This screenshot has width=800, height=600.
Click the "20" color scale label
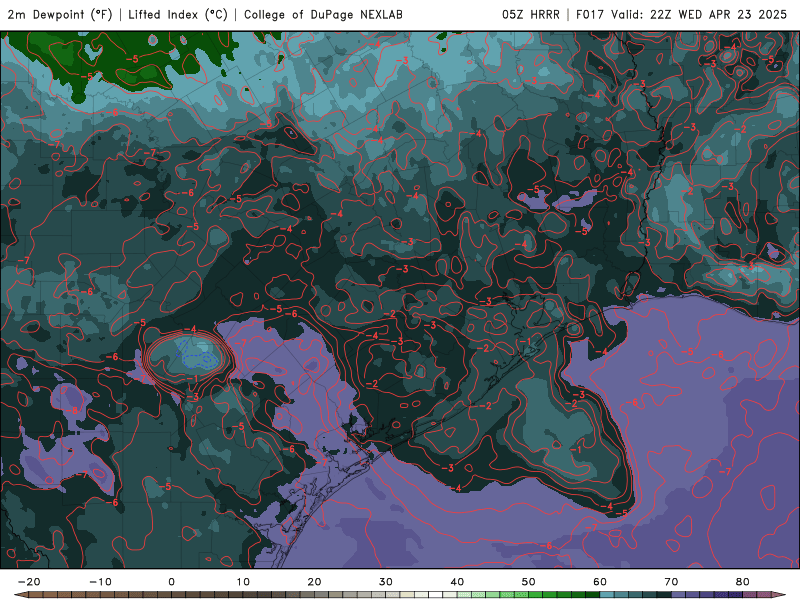click(314, 582)
